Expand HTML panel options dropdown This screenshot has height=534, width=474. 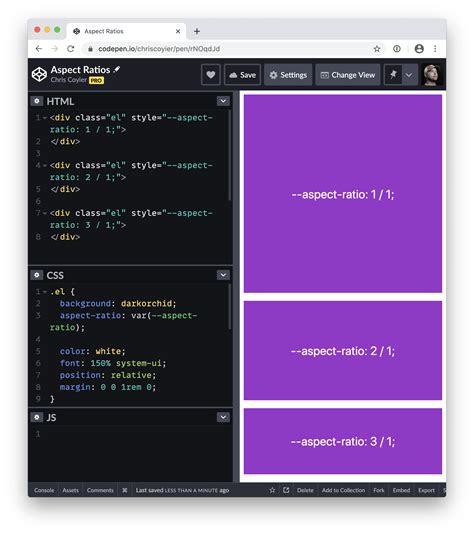(x=223, y=101)
